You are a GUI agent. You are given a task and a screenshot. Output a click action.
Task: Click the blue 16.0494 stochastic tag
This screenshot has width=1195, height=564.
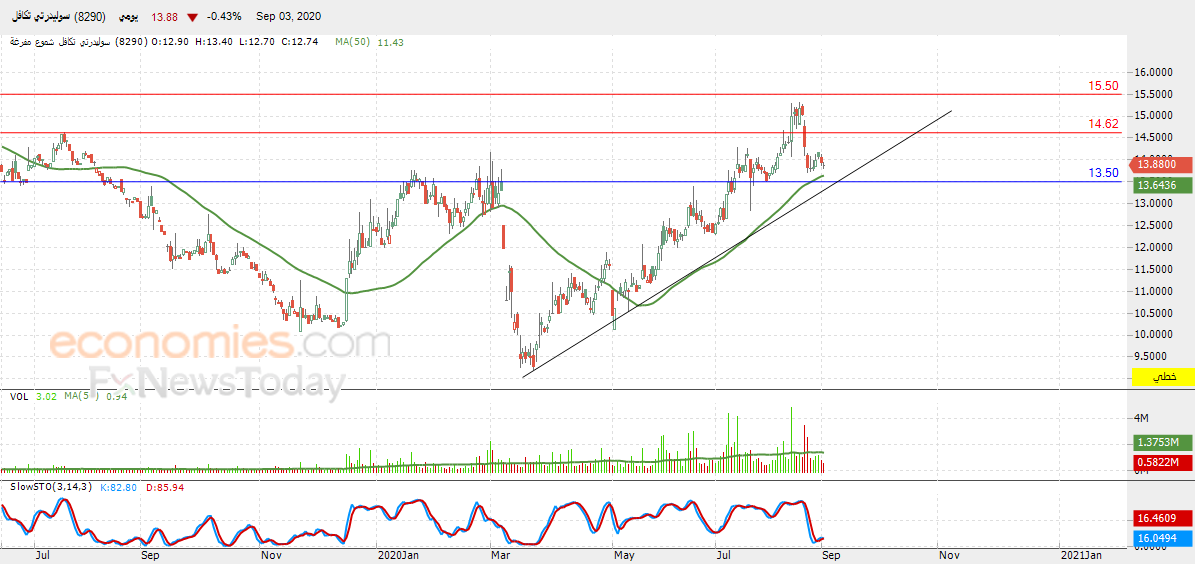[1162, 538]
